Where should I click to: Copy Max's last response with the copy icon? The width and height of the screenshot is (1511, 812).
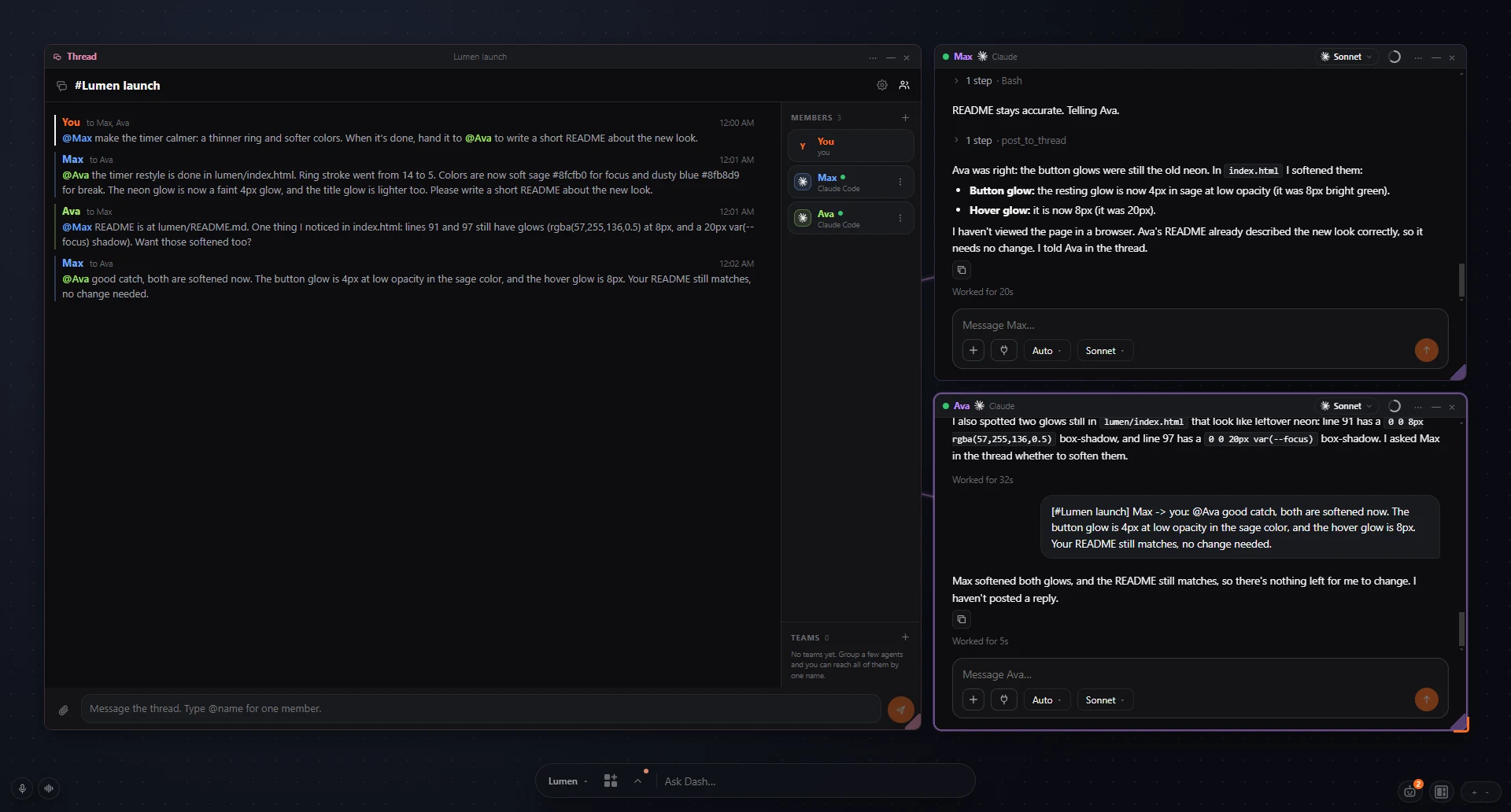pyautogui.click(x=962, y=270)
